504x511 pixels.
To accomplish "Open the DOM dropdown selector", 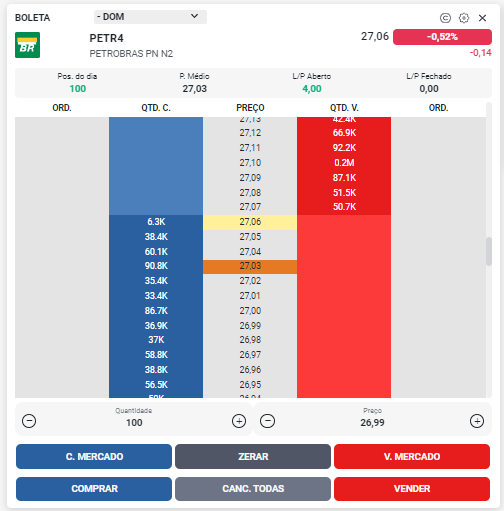I will pyautogui.click(x=150, y=17).
